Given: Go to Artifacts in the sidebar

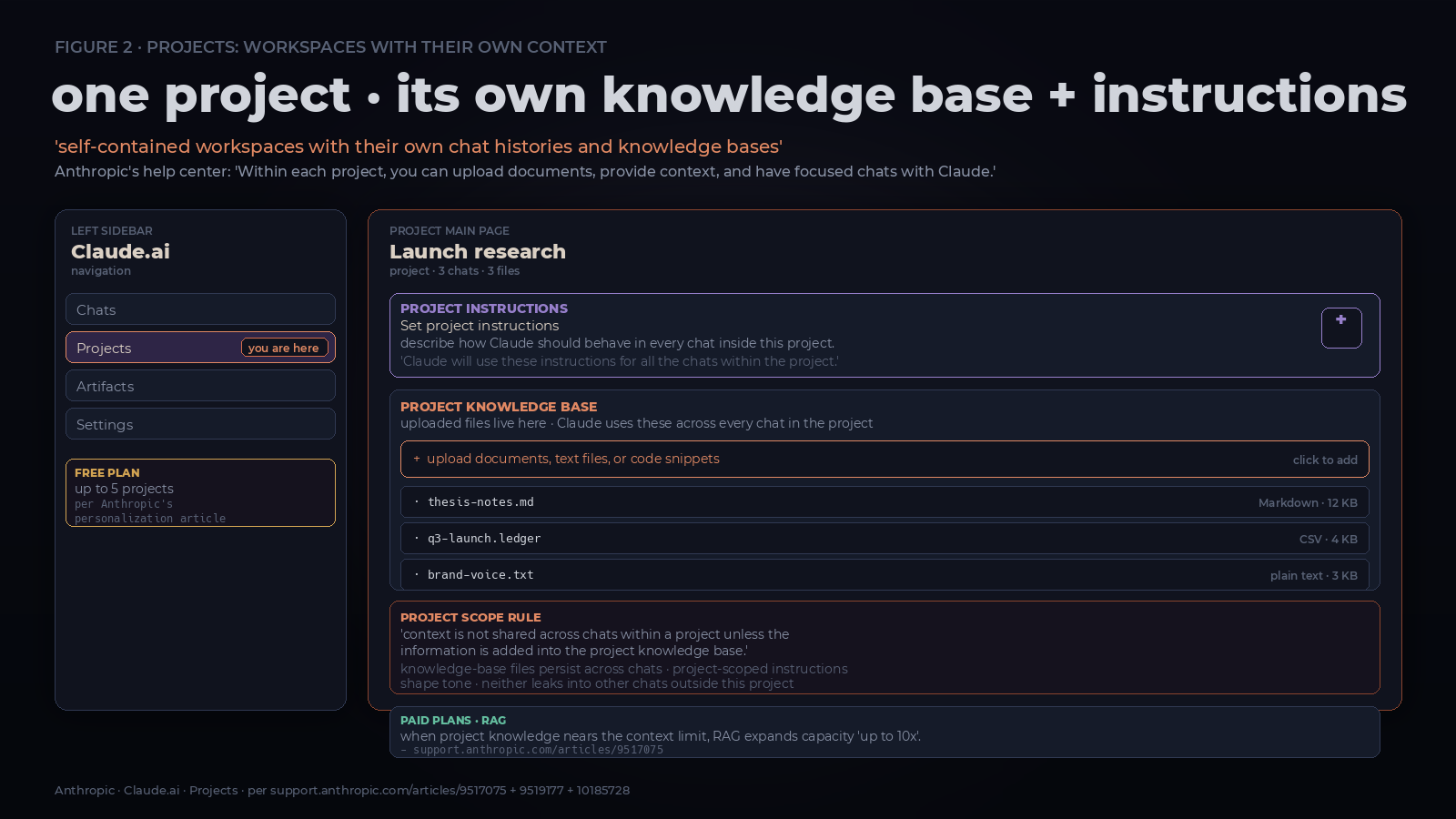Looking at the screenshot, I should click(200, 386).
